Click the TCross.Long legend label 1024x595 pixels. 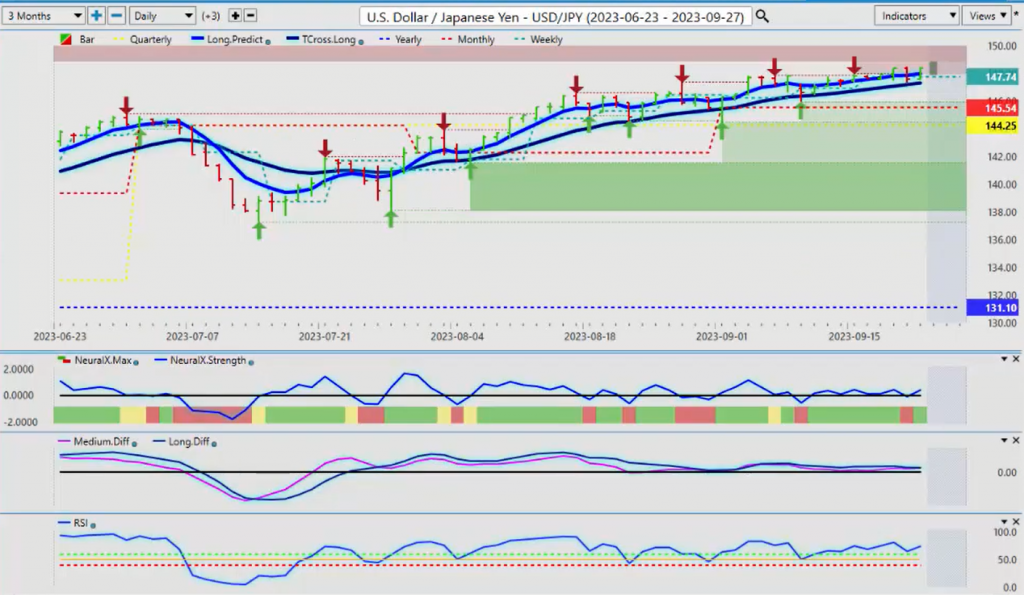pos(328,40)
